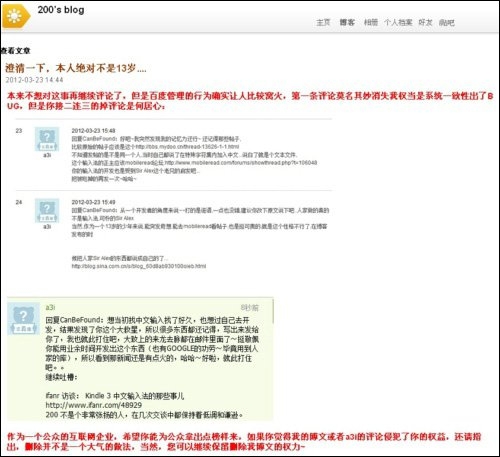This screenshot has width=500, height=457.
Task: Click a3i avatar on comment 24
Action: click(47, 211)
